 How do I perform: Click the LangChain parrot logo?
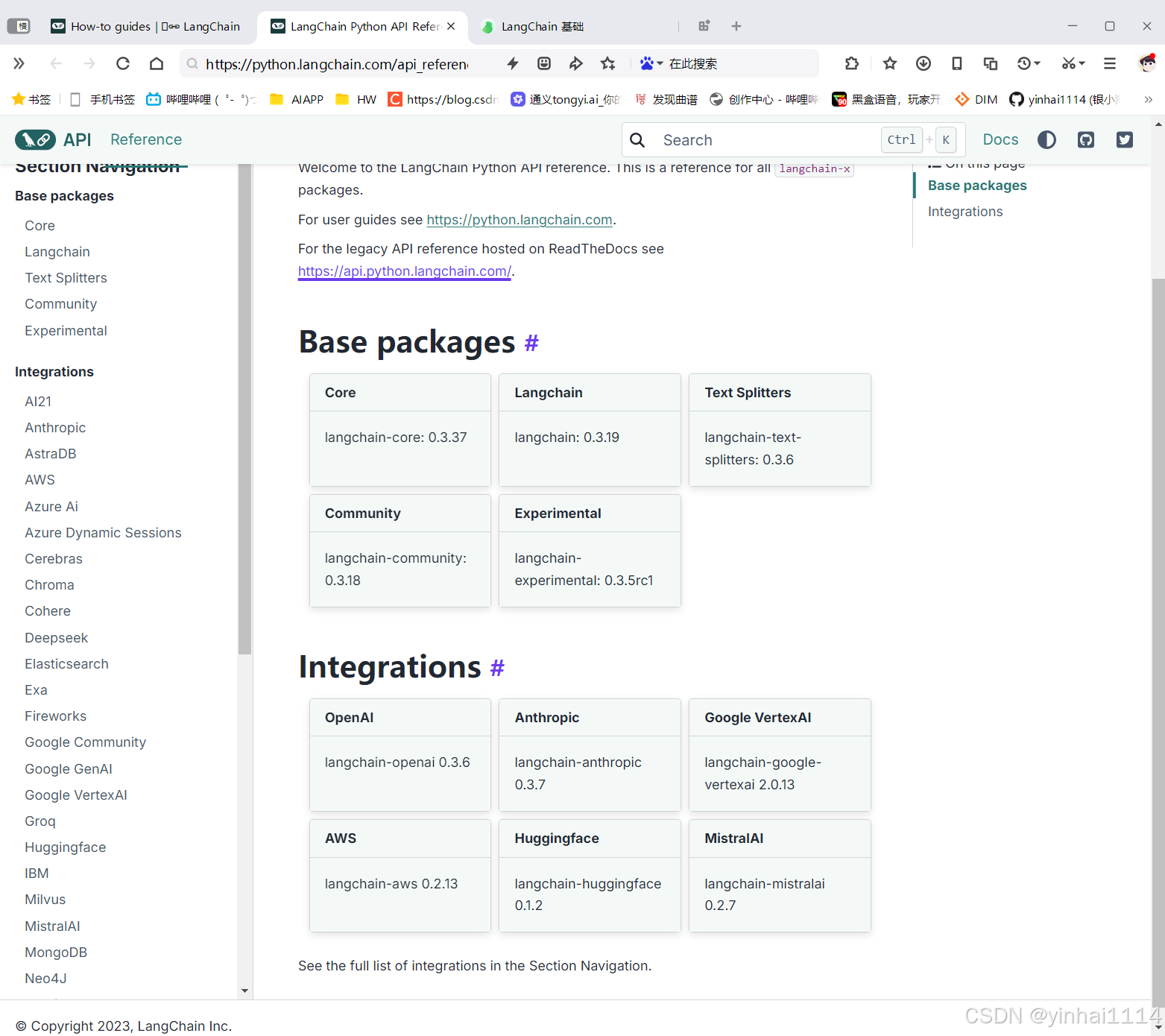pos(35,139)
